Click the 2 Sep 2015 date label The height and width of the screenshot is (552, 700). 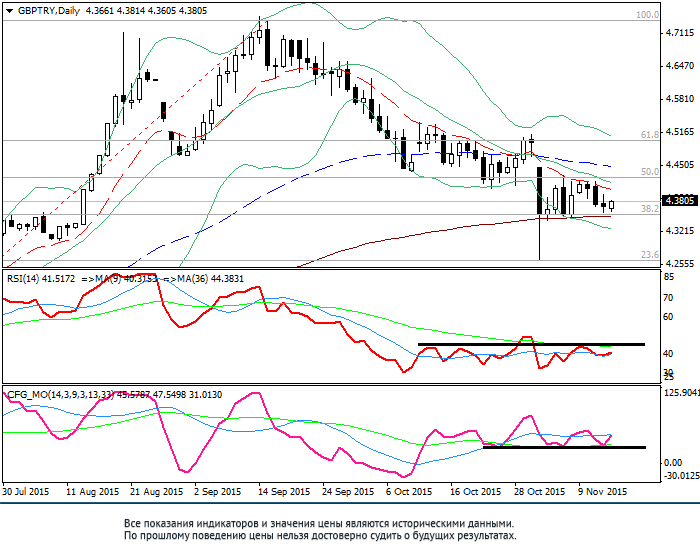pyautogui.click(x=218, y=492)
